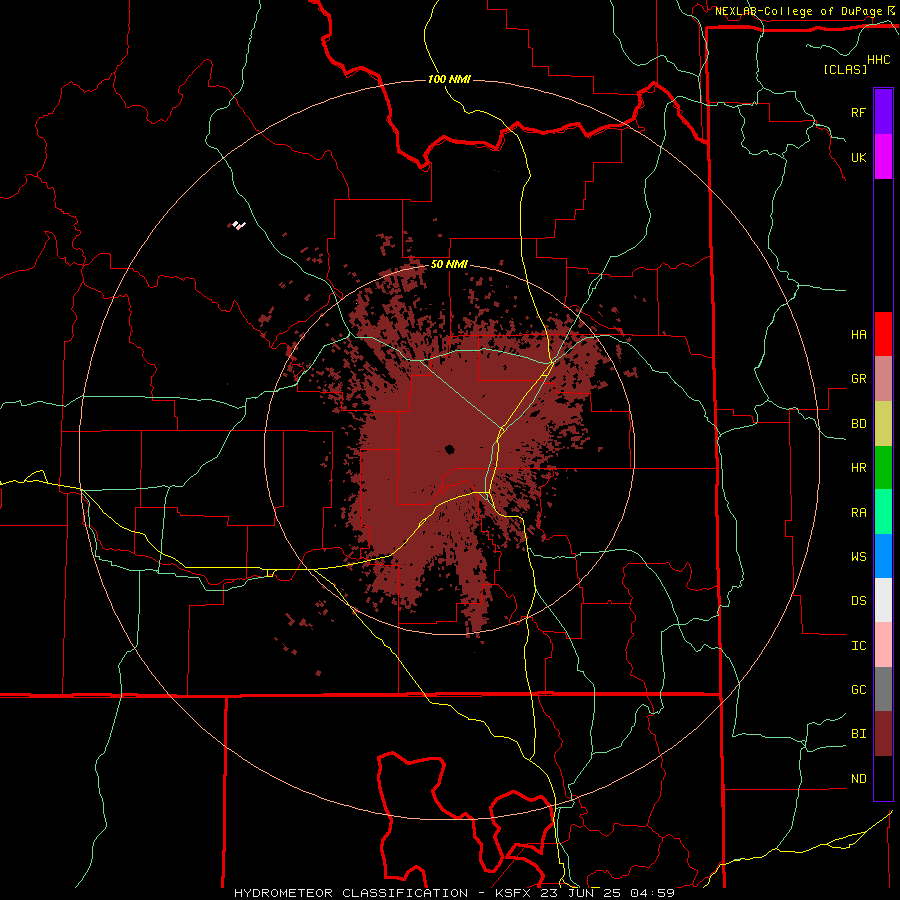
Task: Click the HR legend label
Action: click(x=858, y=468)
